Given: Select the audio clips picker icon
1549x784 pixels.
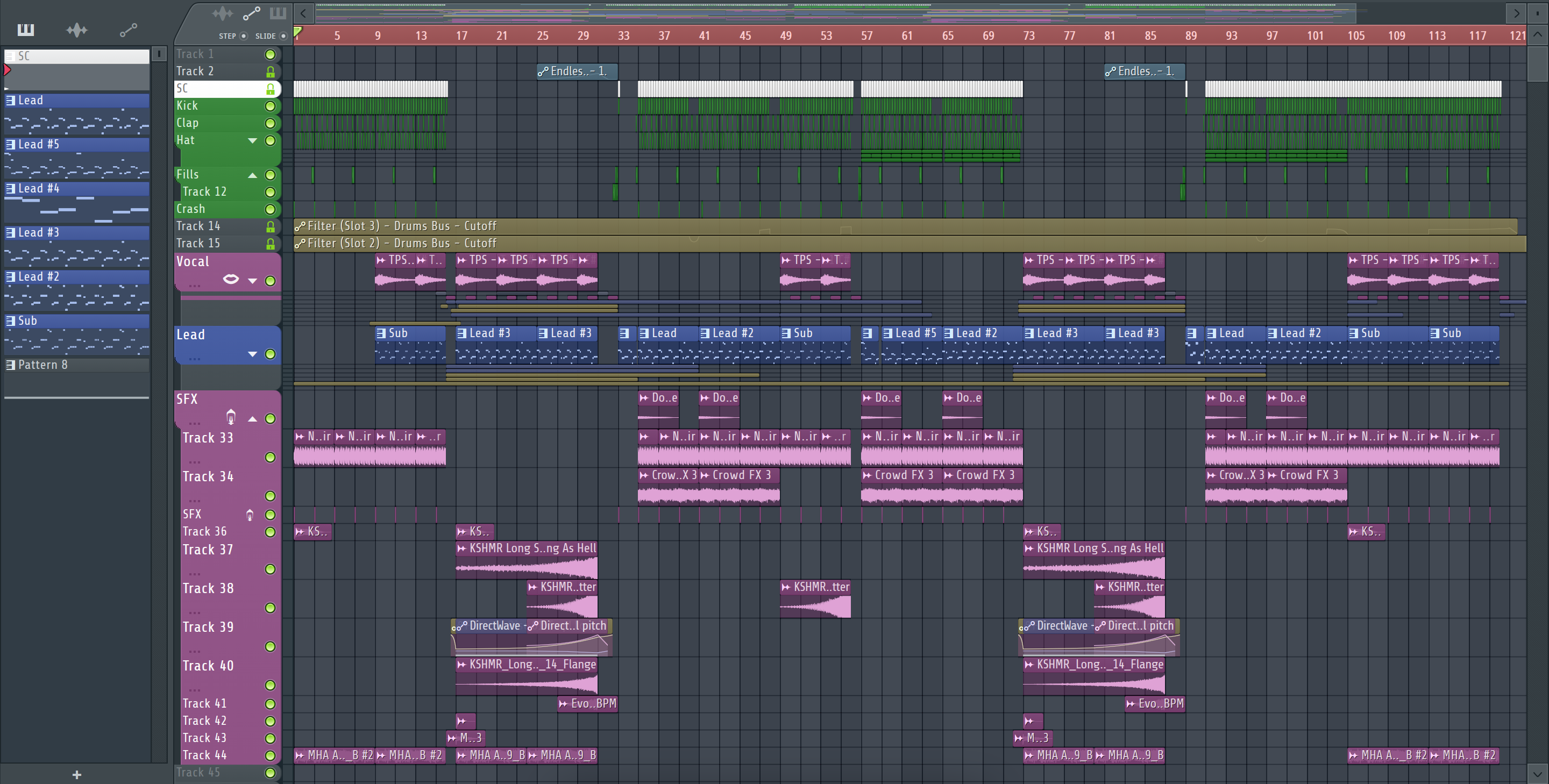Looking at the screenshot, I should pyautogui.click(x=77, y=30).
